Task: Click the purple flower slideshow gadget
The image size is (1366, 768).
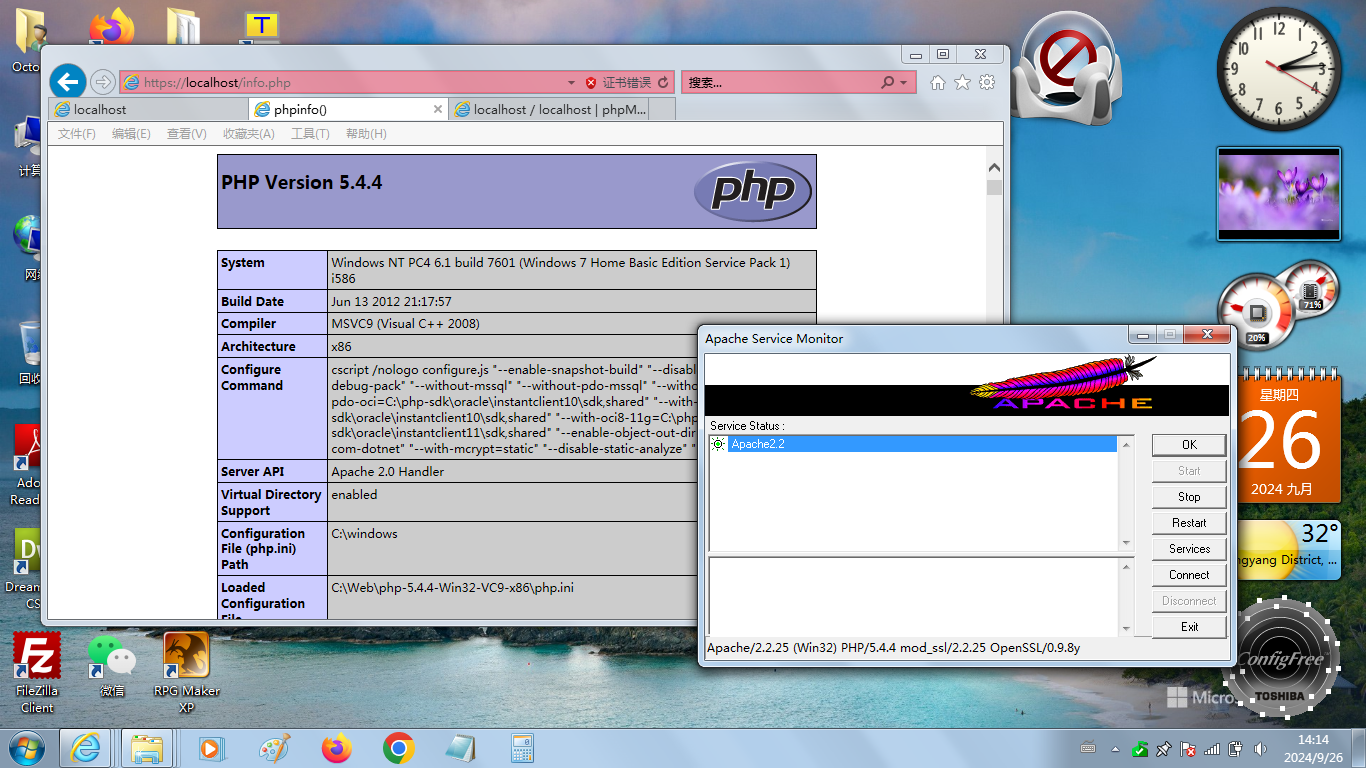Action: 1279,194
